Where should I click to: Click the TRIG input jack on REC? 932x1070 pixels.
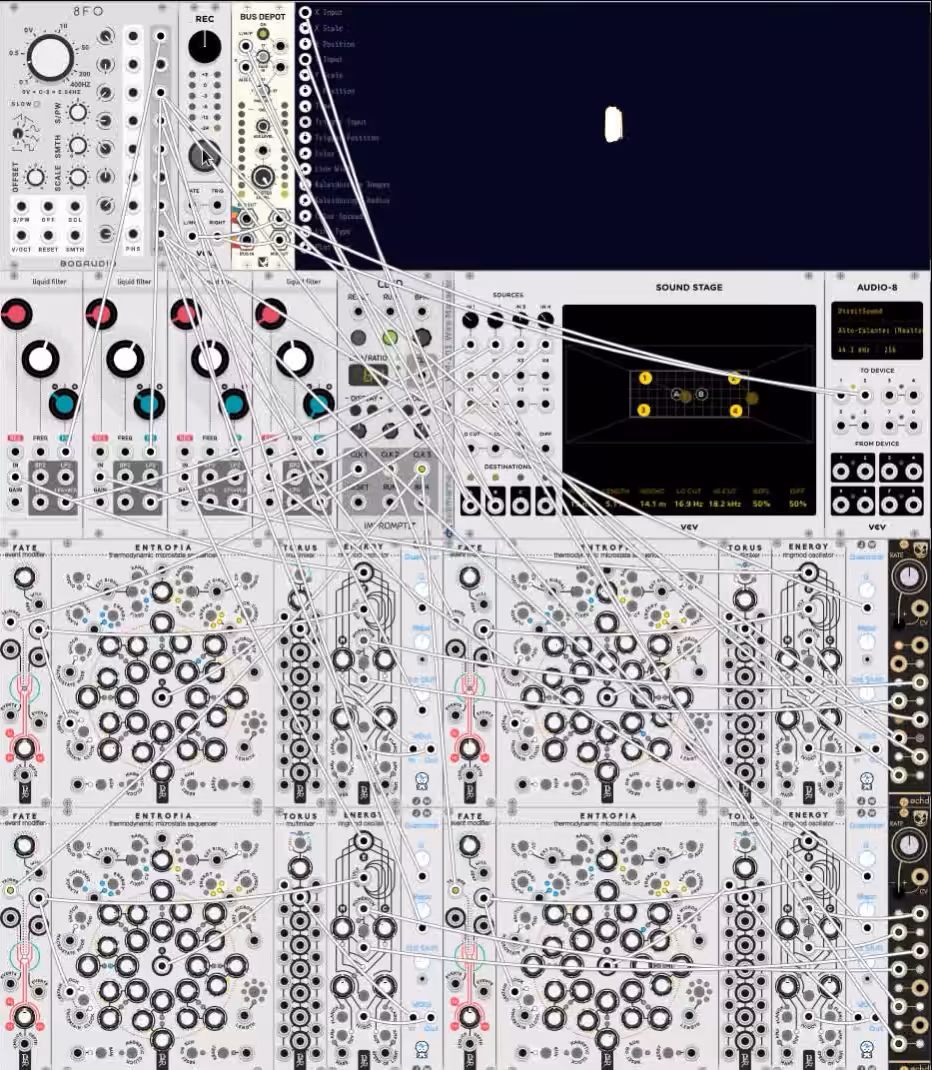click(217, 204)
